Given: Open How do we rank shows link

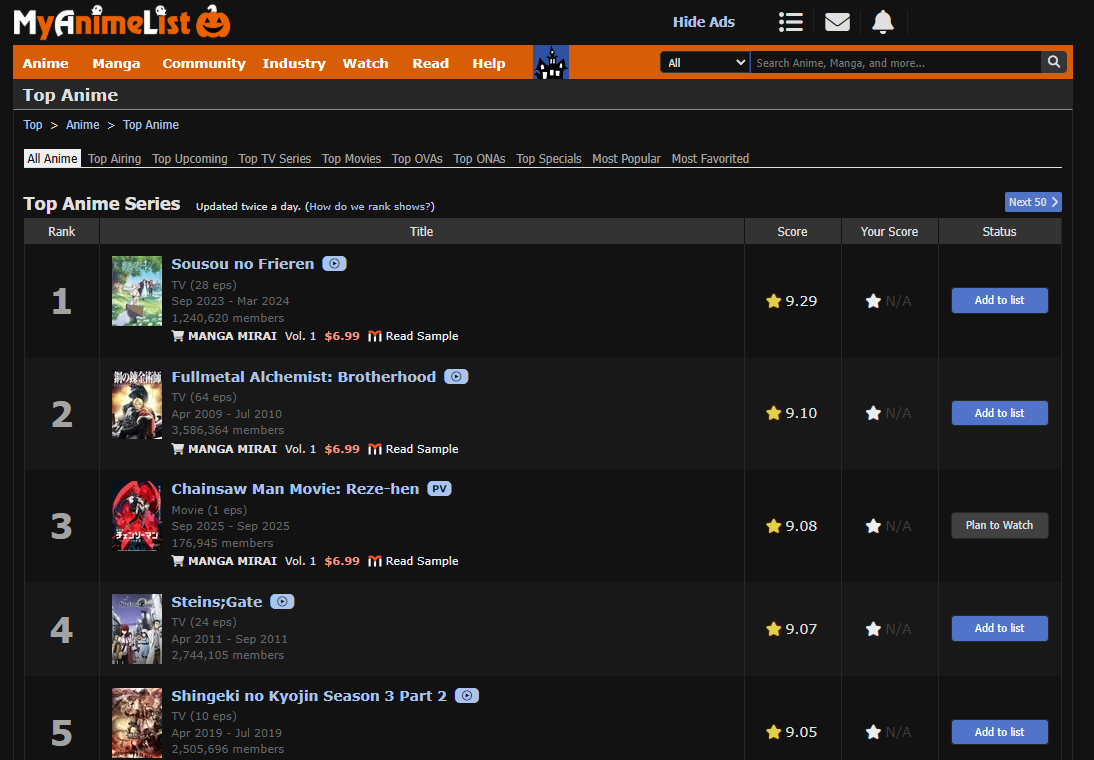Looking at the screenshot, I should (x=370, y=207).
